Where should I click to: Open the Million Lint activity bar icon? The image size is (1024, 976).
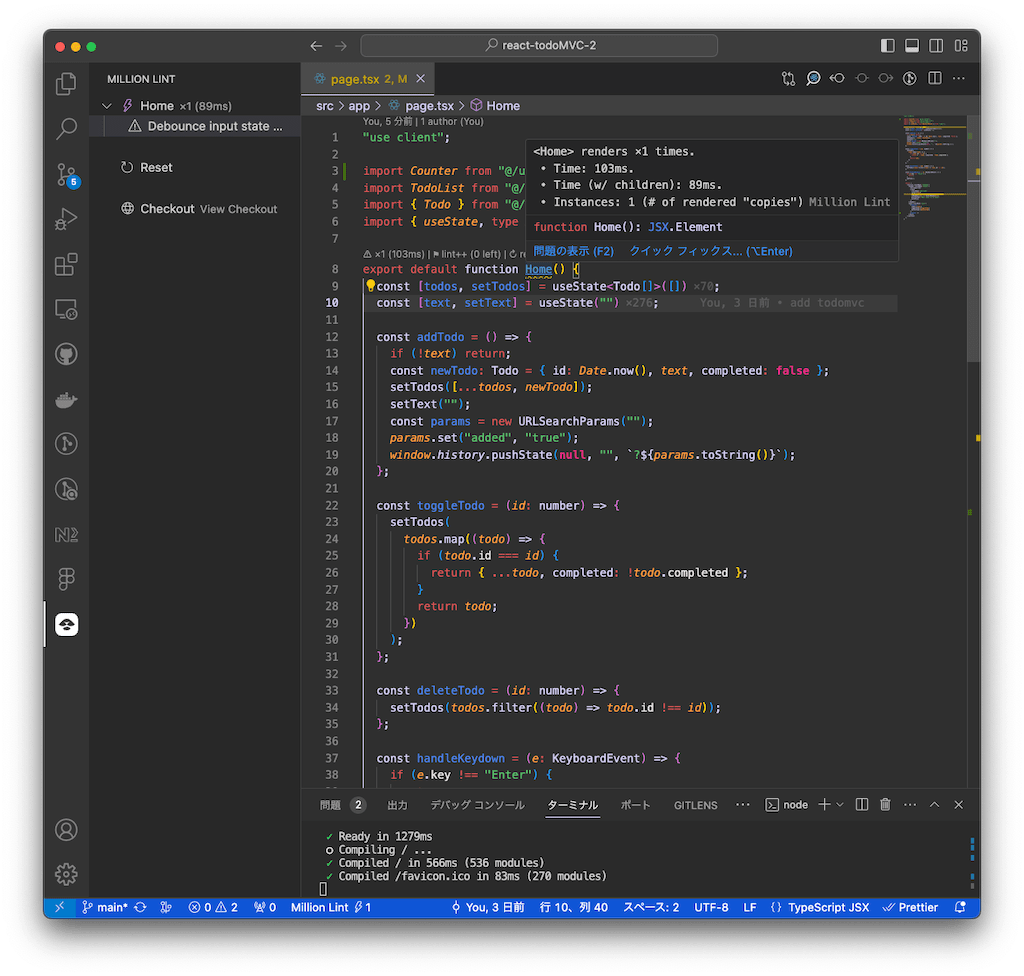click(66, 624)
